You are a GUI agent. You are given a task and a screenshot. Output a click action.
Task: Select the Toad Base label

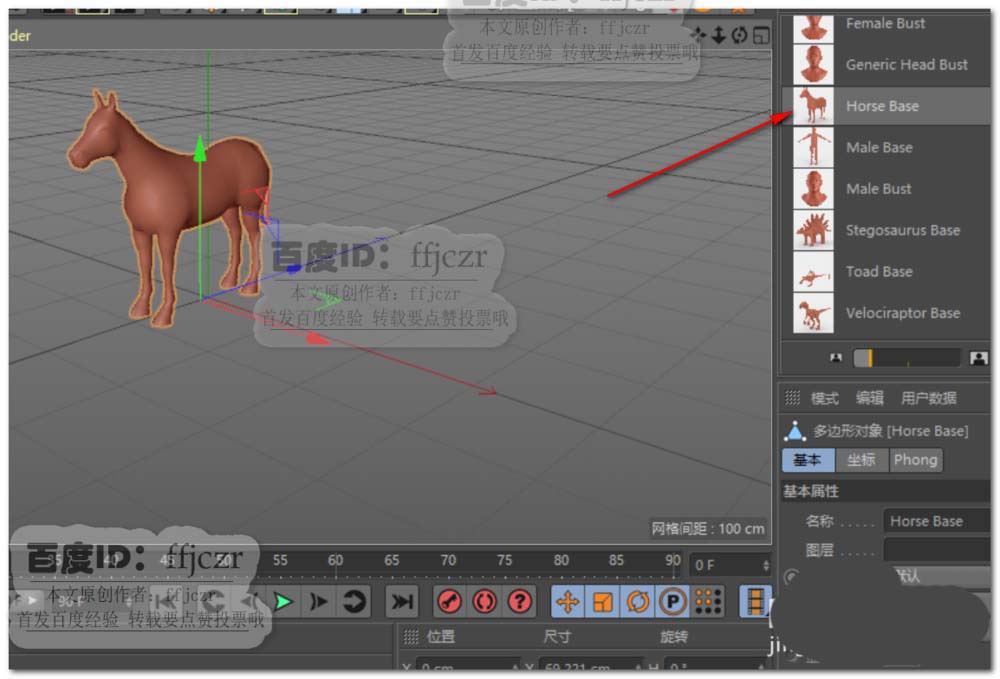tap(879, 272)
